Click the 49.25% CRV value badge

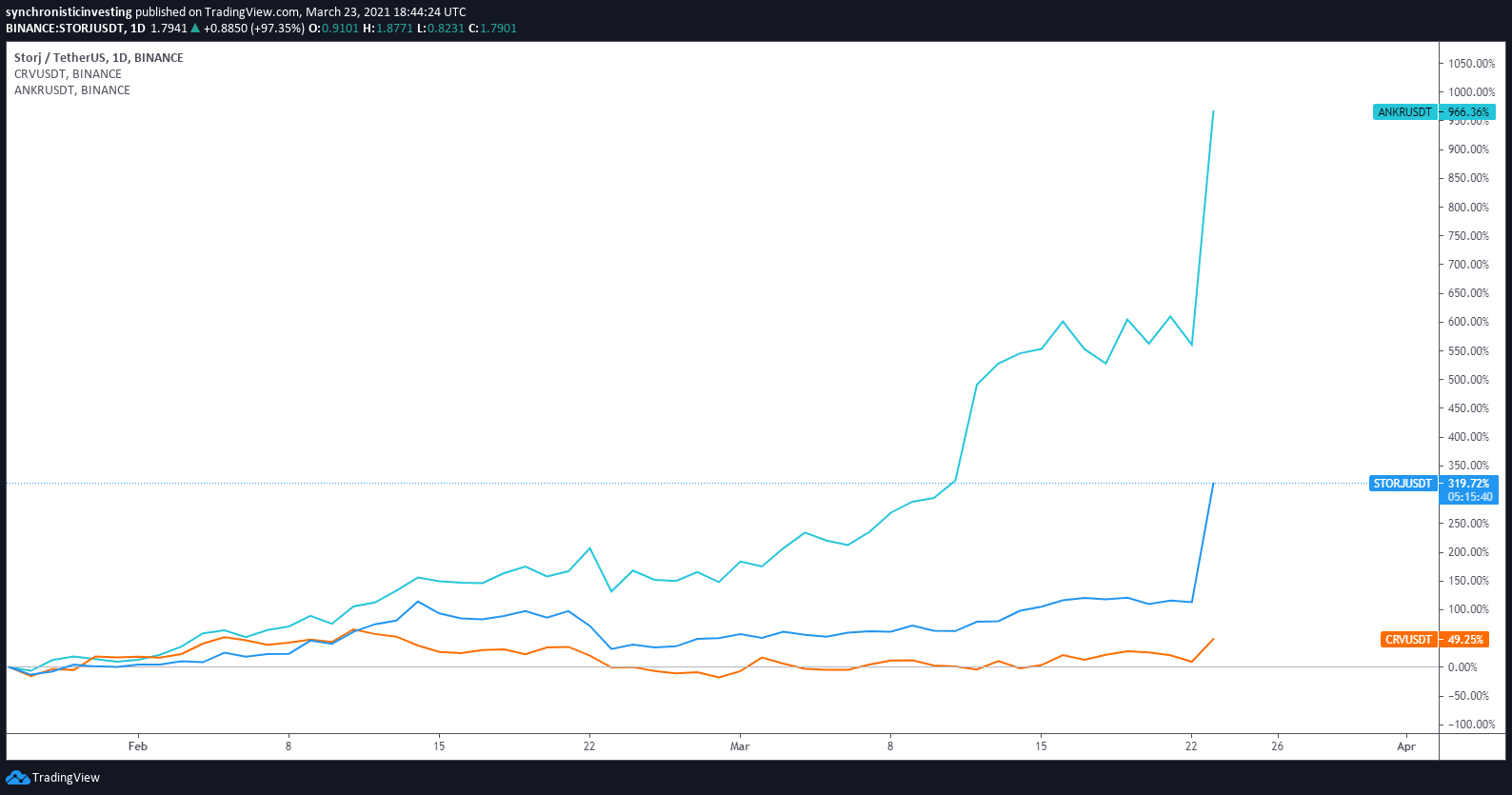pyautogui.click(x=1465, y=640)
